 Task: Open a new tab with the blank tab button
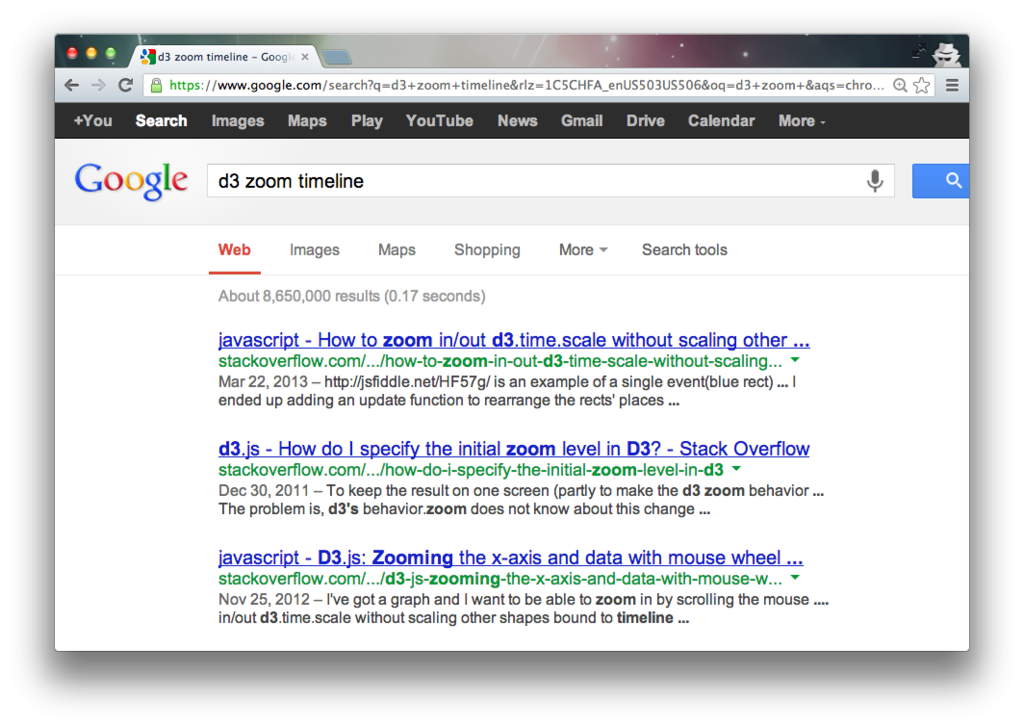tap(337, 57)
